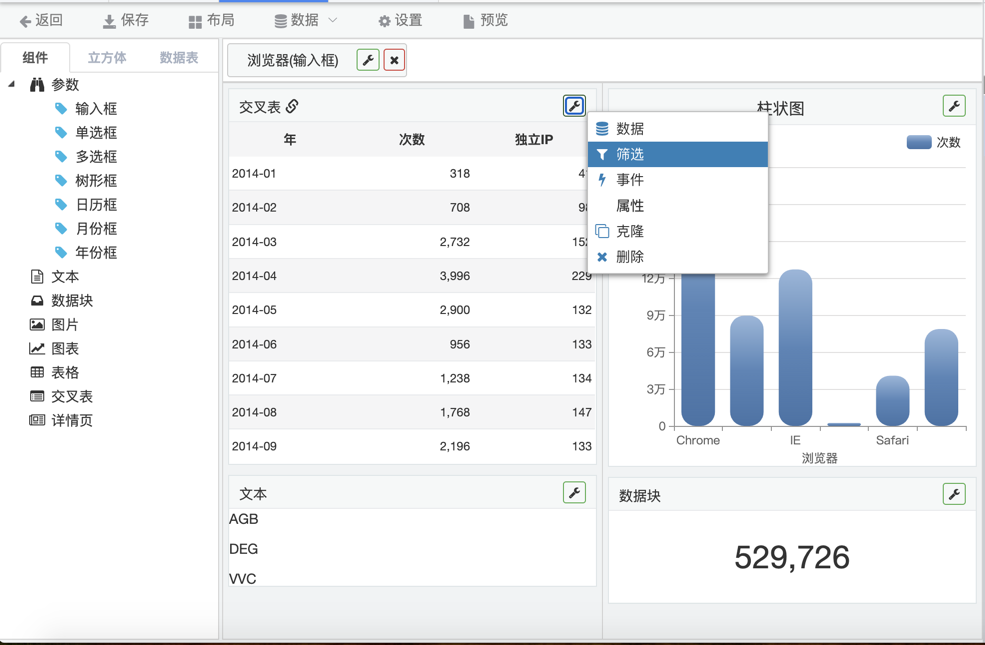The image size is (985, 645).
Task: Switch to the 数据表 tab
Action: point(179,58)
